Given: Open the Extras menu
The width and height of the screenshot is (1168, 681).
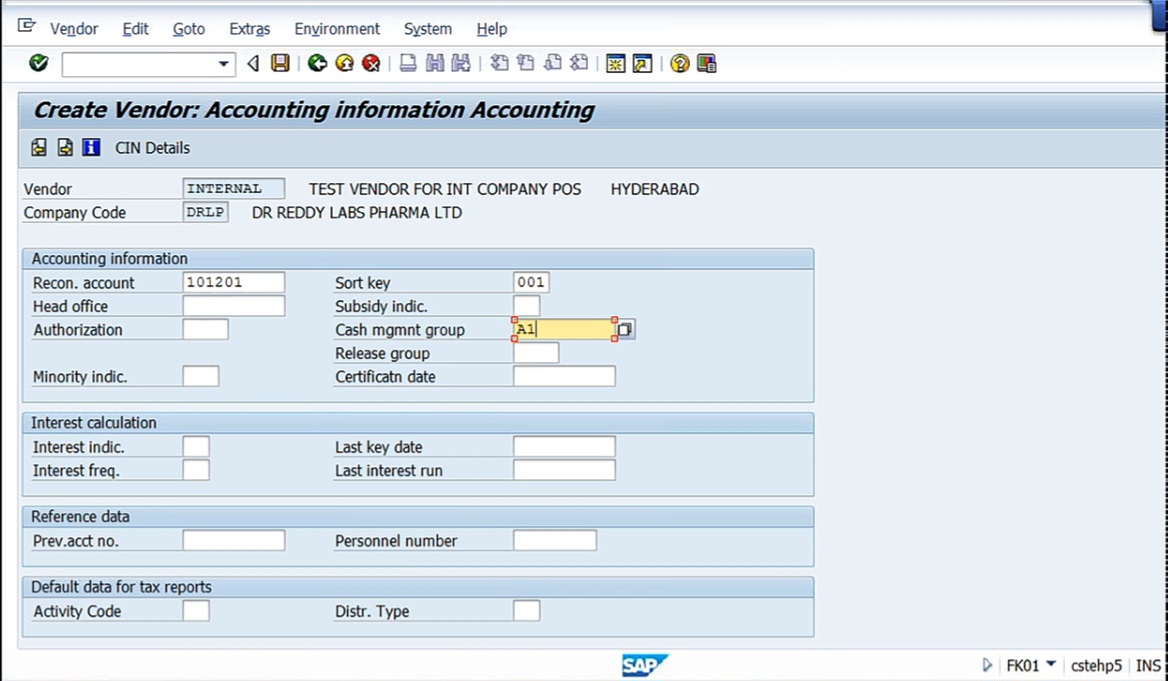Looking at the screenshot, I should point(250,28).
